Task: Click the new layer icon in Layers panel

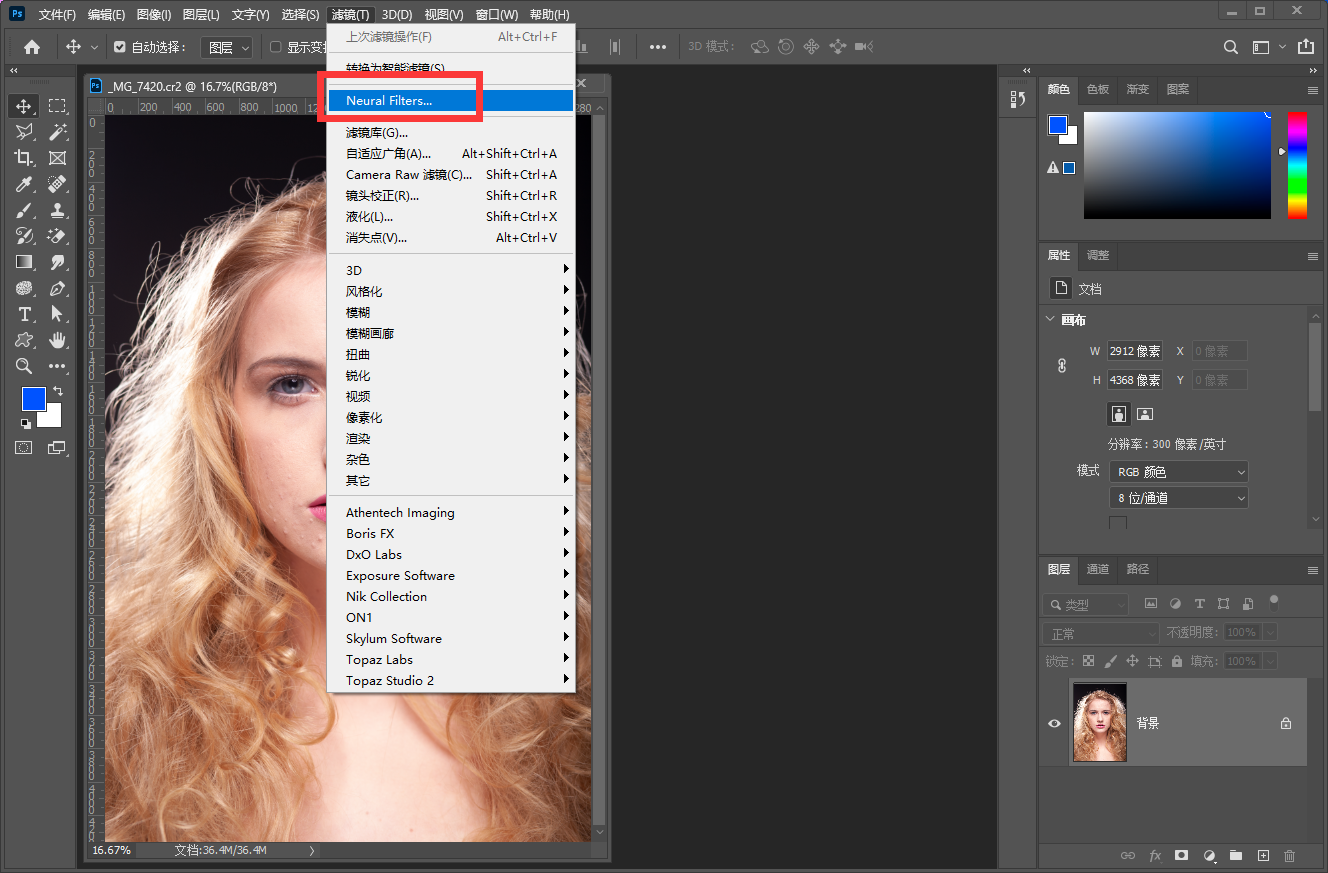Action: 1263,856
